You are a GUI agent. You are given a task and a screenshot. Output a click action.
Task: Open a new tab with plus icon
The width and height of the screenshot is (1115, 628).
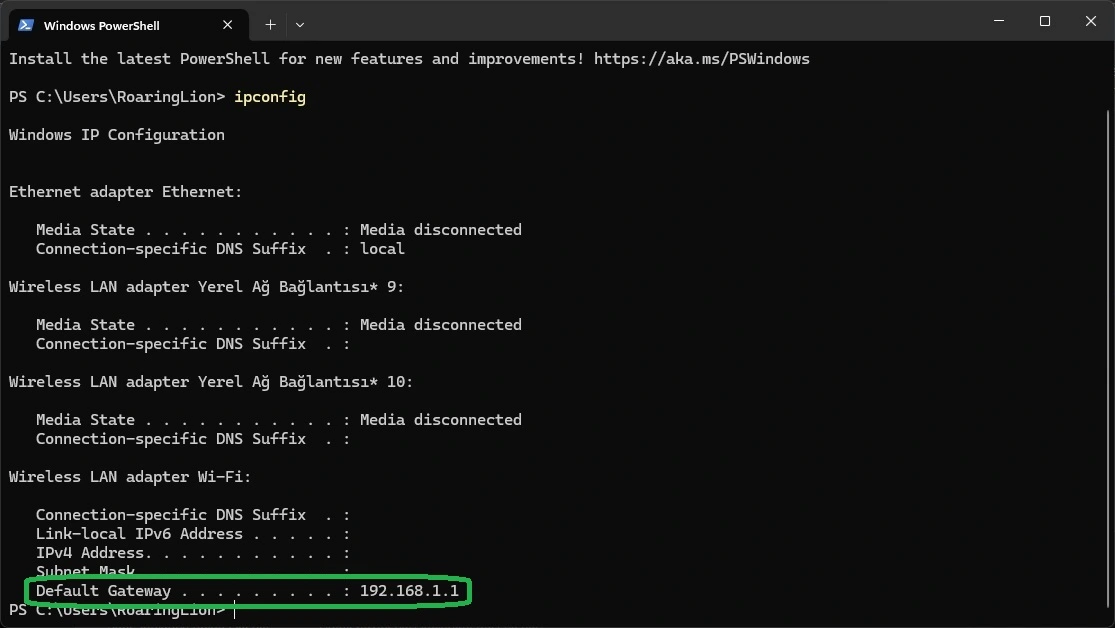tap(270, 25)
